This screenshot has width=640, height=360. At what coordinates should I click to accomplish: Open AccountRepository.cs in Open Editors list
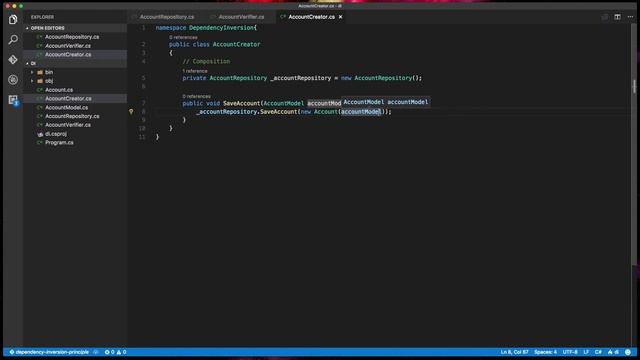(72, 37)
